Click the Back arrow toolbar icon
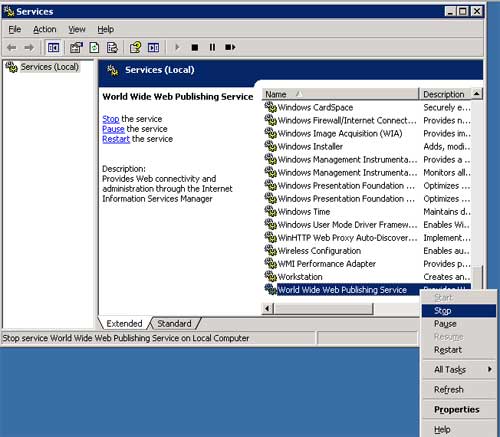The image size is (500, 437). click(x=12, y=47)
